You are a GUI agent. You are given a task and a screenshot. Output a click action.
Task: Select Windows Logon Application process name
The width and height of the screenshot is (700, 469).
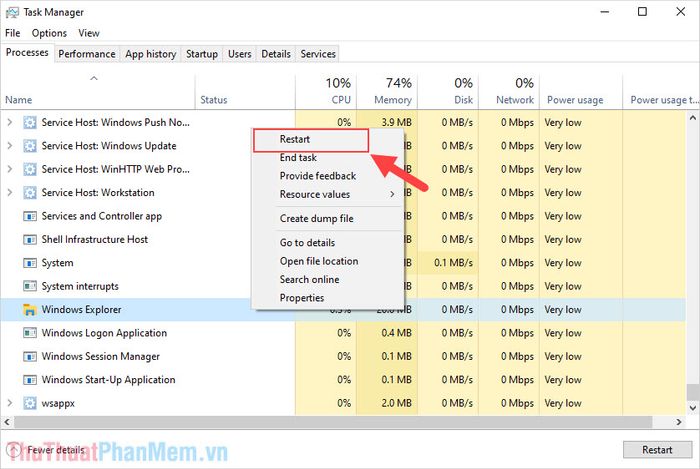coord(104,333)
